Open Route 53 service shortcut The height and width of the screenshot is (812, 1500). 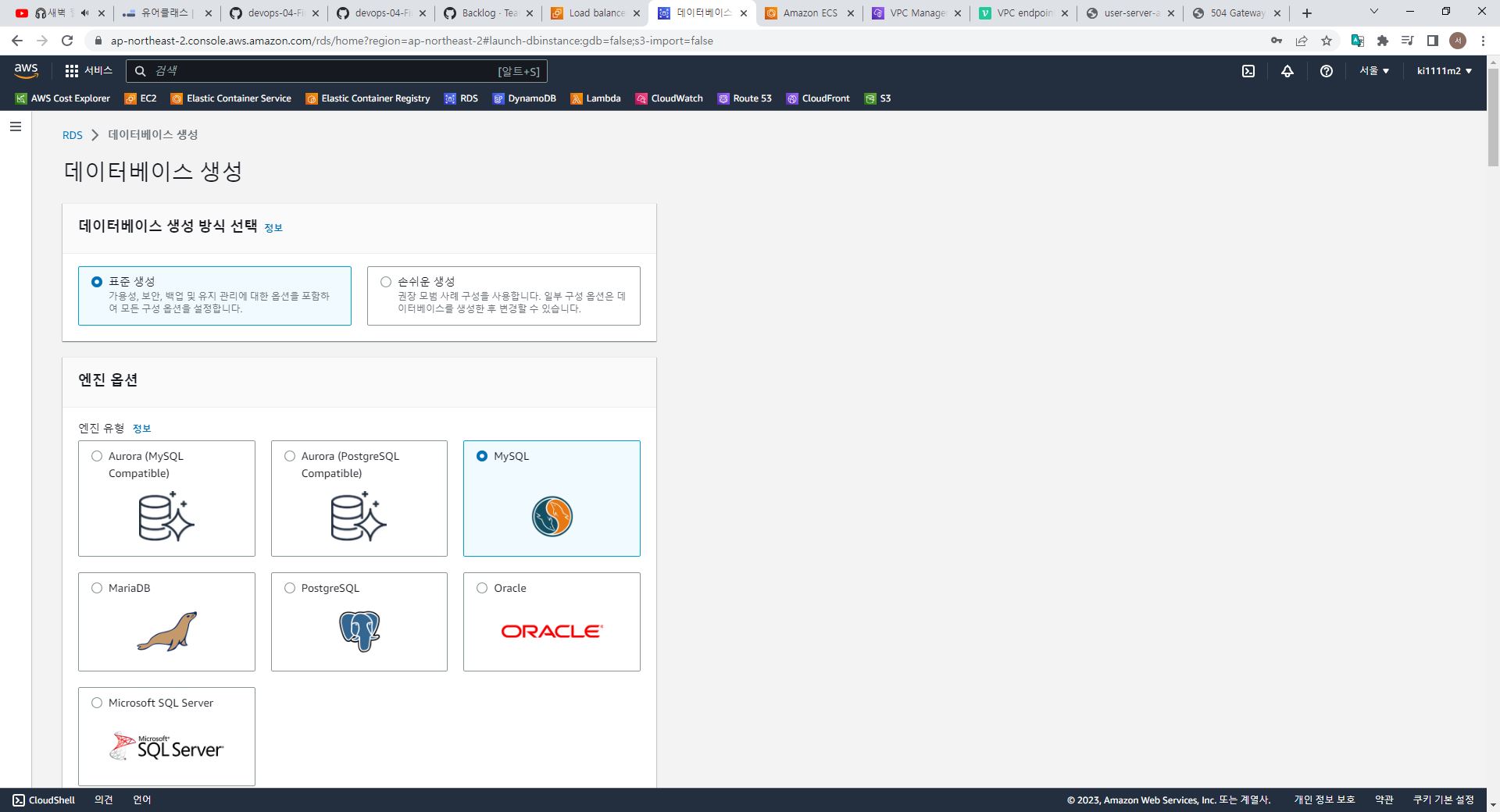coord(745,98)
